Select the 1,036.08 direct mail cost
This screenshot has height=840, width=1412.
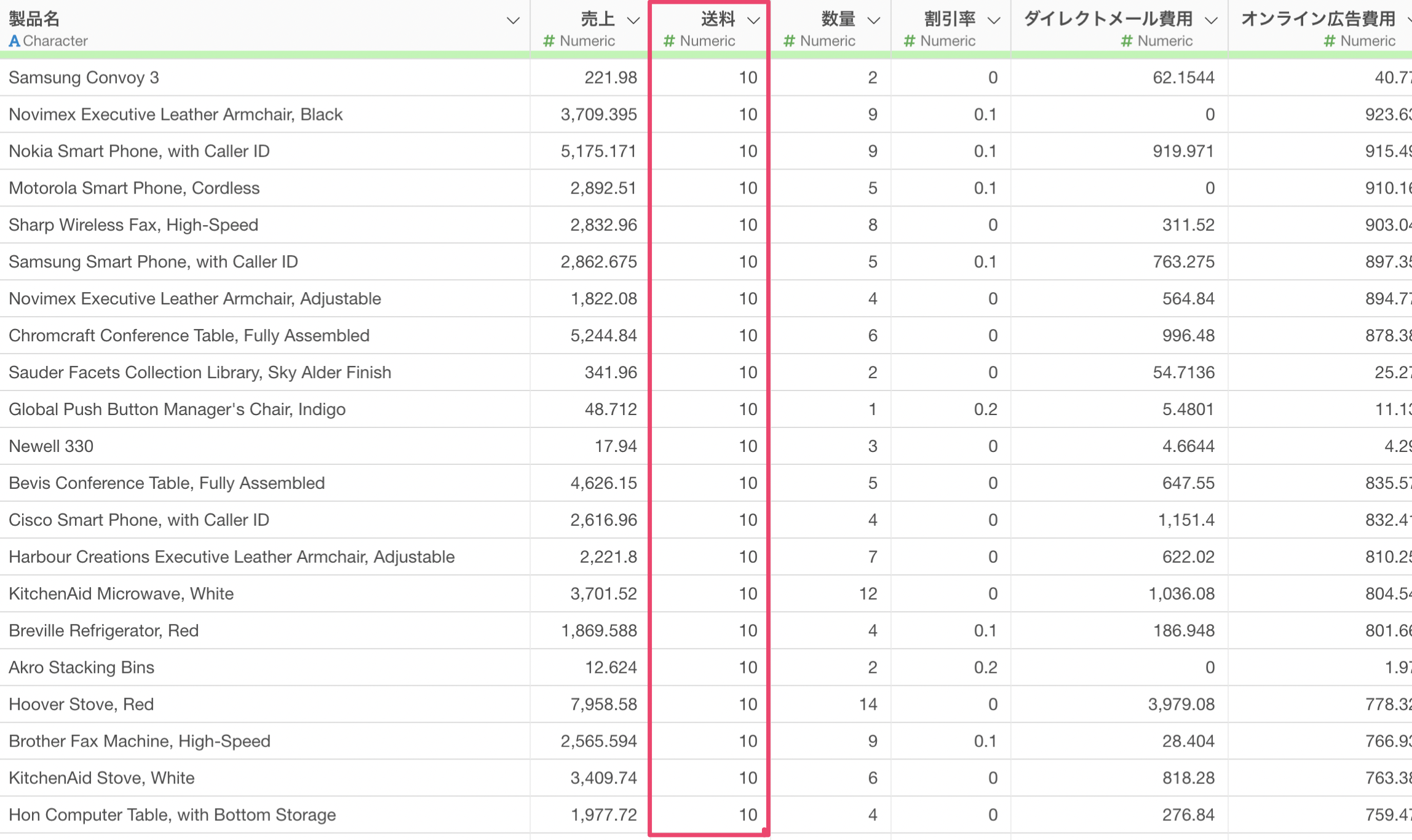1181,594
